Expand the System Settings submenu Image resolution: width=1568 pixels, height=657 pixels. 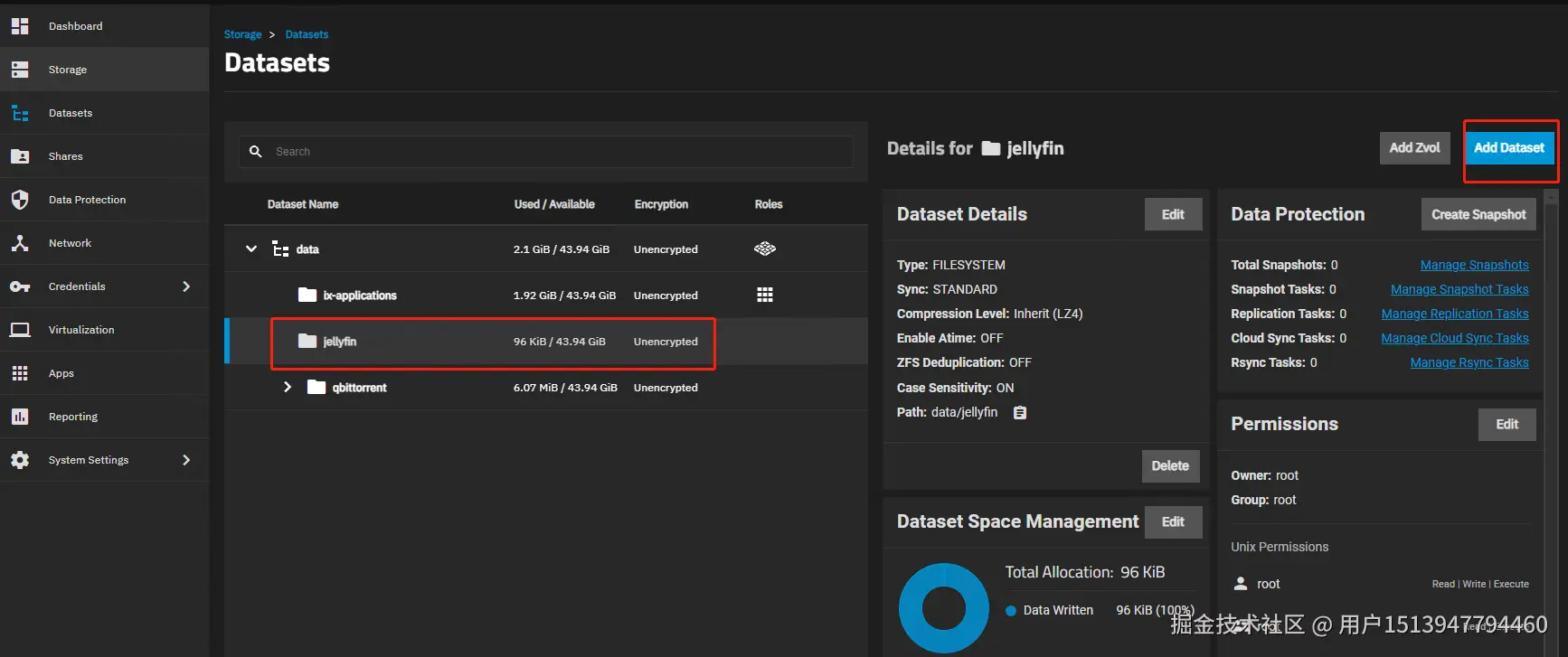(186, 460)
